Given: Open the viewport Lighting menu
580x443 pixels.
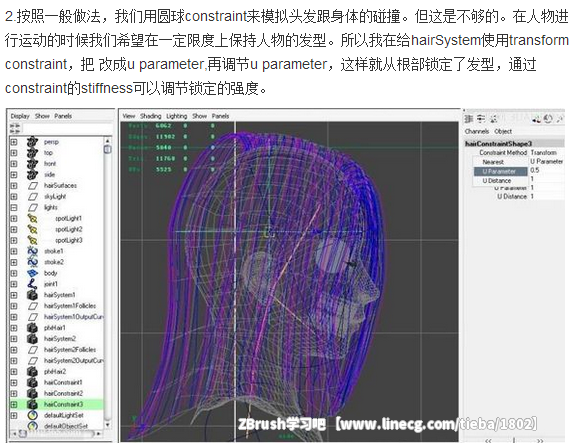Looking at the screenshot, I should 176,116.
